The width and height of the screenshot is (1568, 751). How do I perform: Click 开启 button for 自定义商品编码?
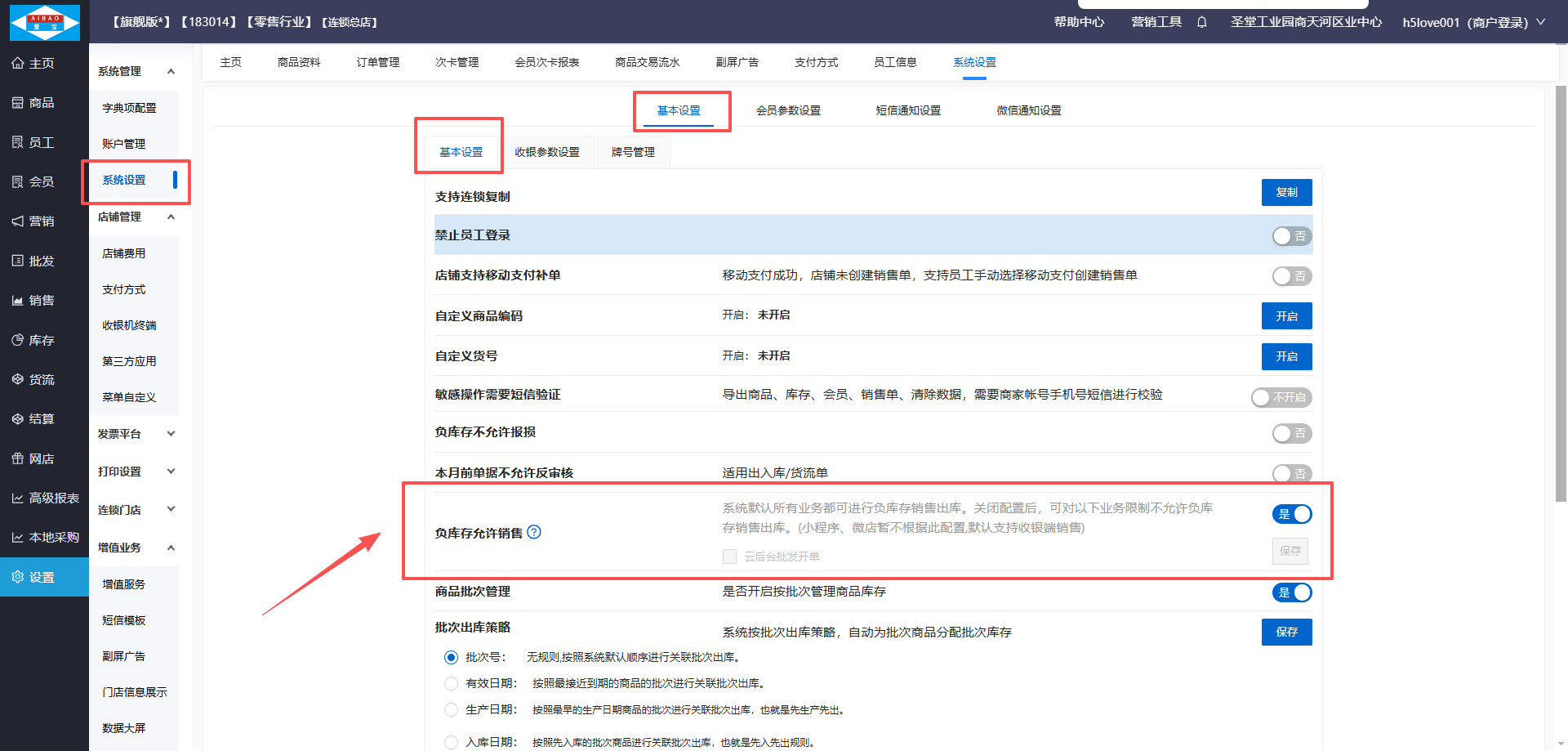click(x=1286, y=316)
